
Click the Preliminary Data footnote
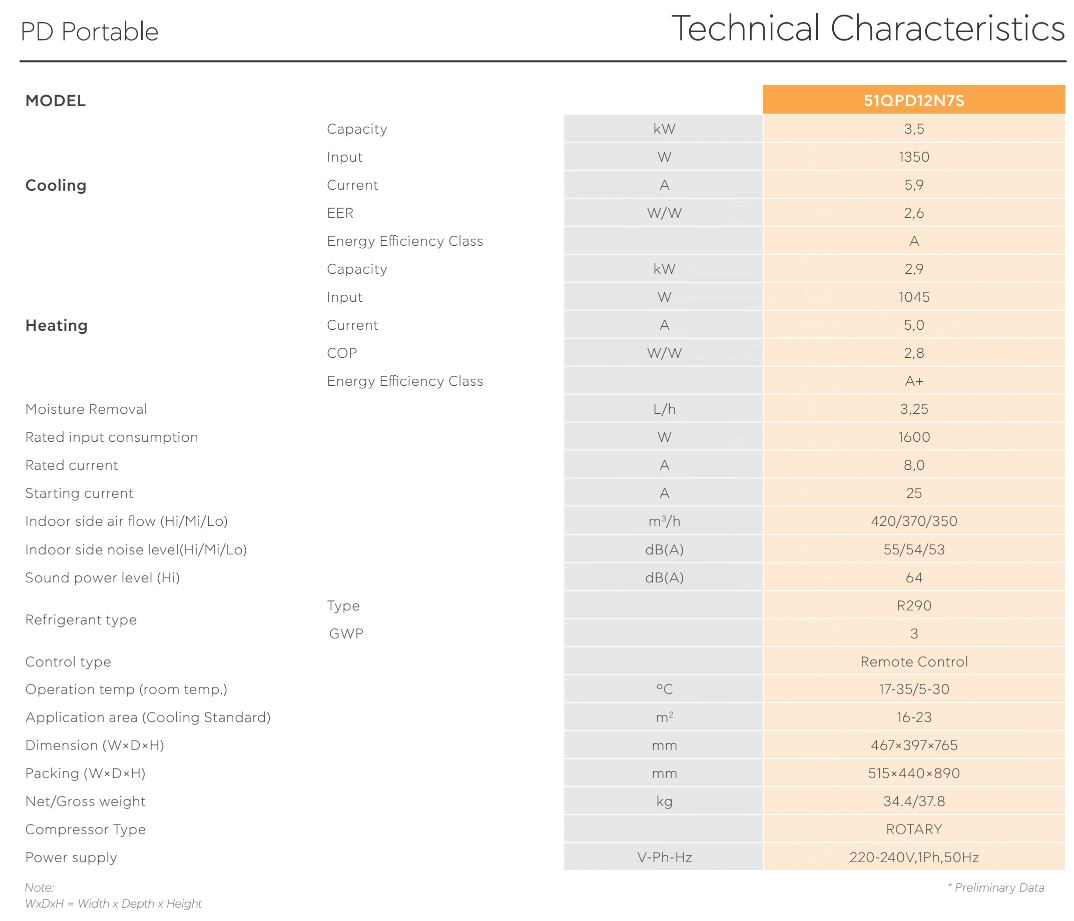click(x=995, y=887)
